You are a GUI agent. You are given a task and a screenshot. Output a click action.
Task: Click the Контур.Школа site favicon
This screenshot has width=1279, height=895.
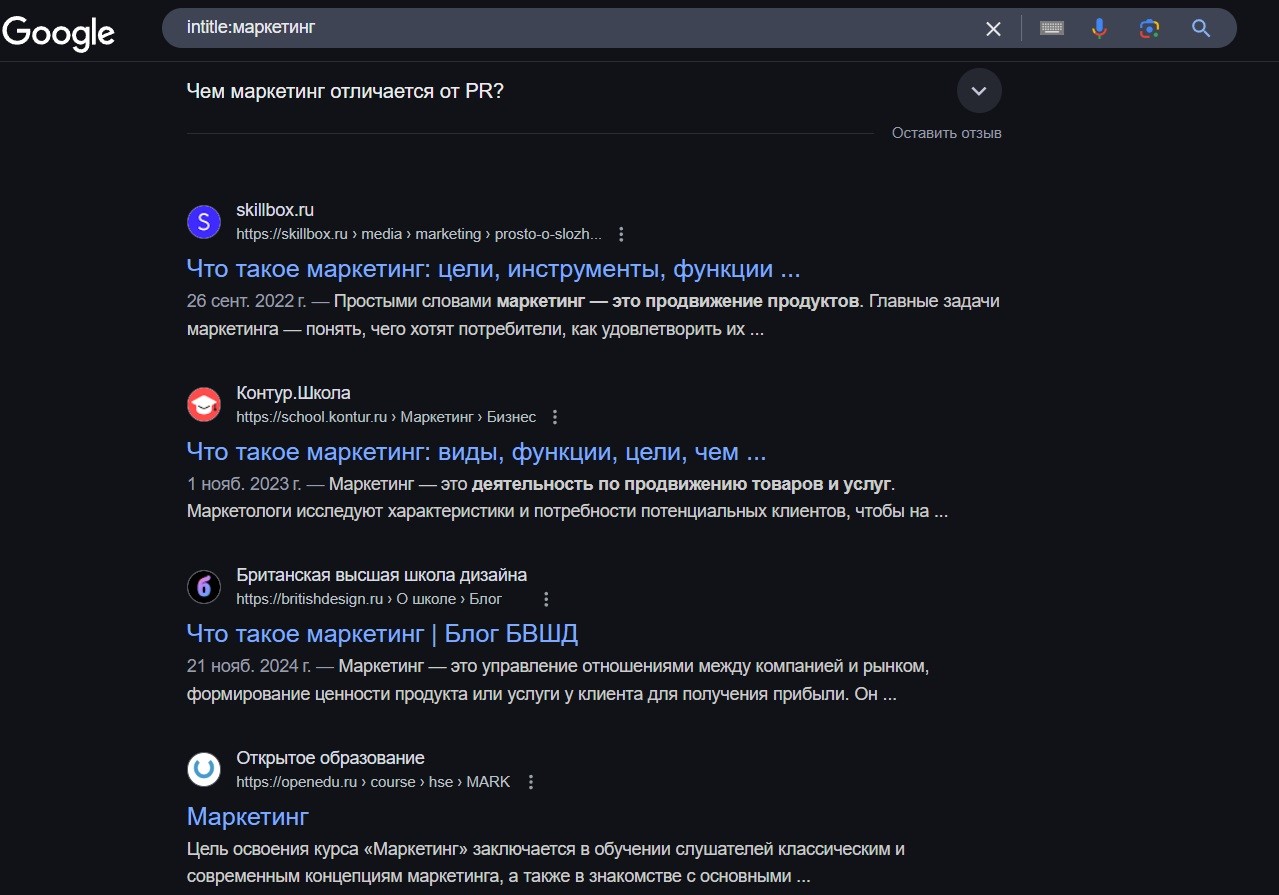[x=204, y=405]
